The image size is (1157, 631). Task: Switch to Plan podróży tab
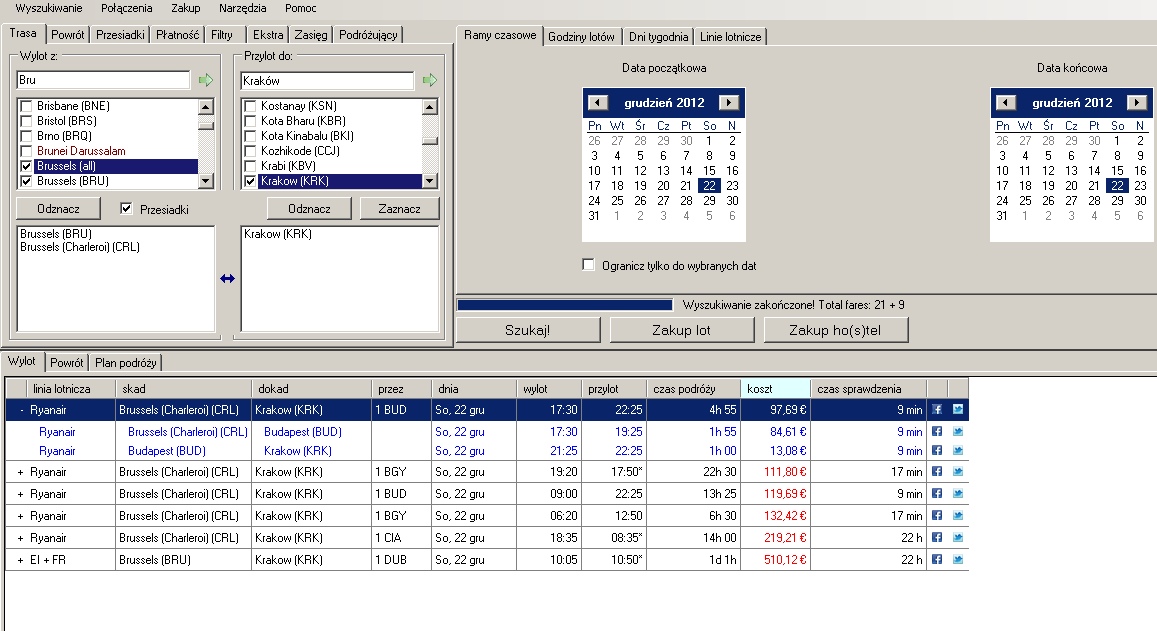125,362
